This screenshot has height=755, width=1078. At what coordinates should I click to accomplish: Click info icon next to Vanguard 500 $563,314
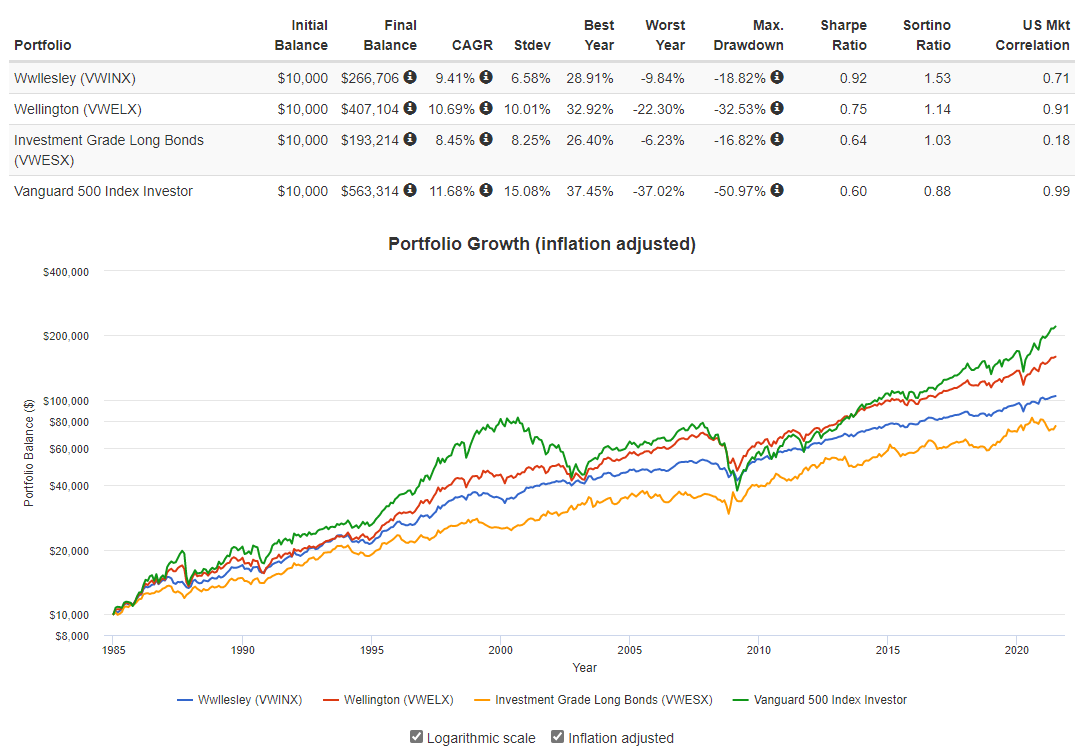(x=410, y=190)
